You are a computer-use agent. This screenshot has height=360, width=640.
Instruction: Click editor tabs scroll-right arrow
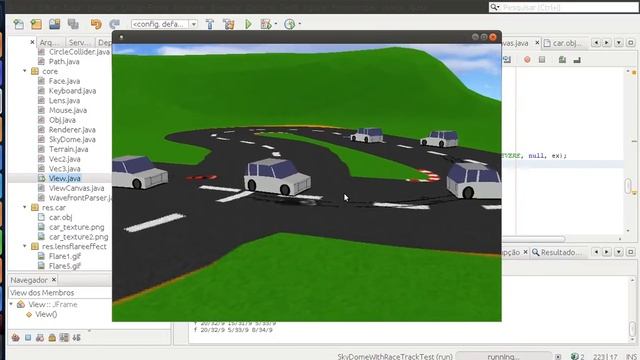click(x=607, y=43)
